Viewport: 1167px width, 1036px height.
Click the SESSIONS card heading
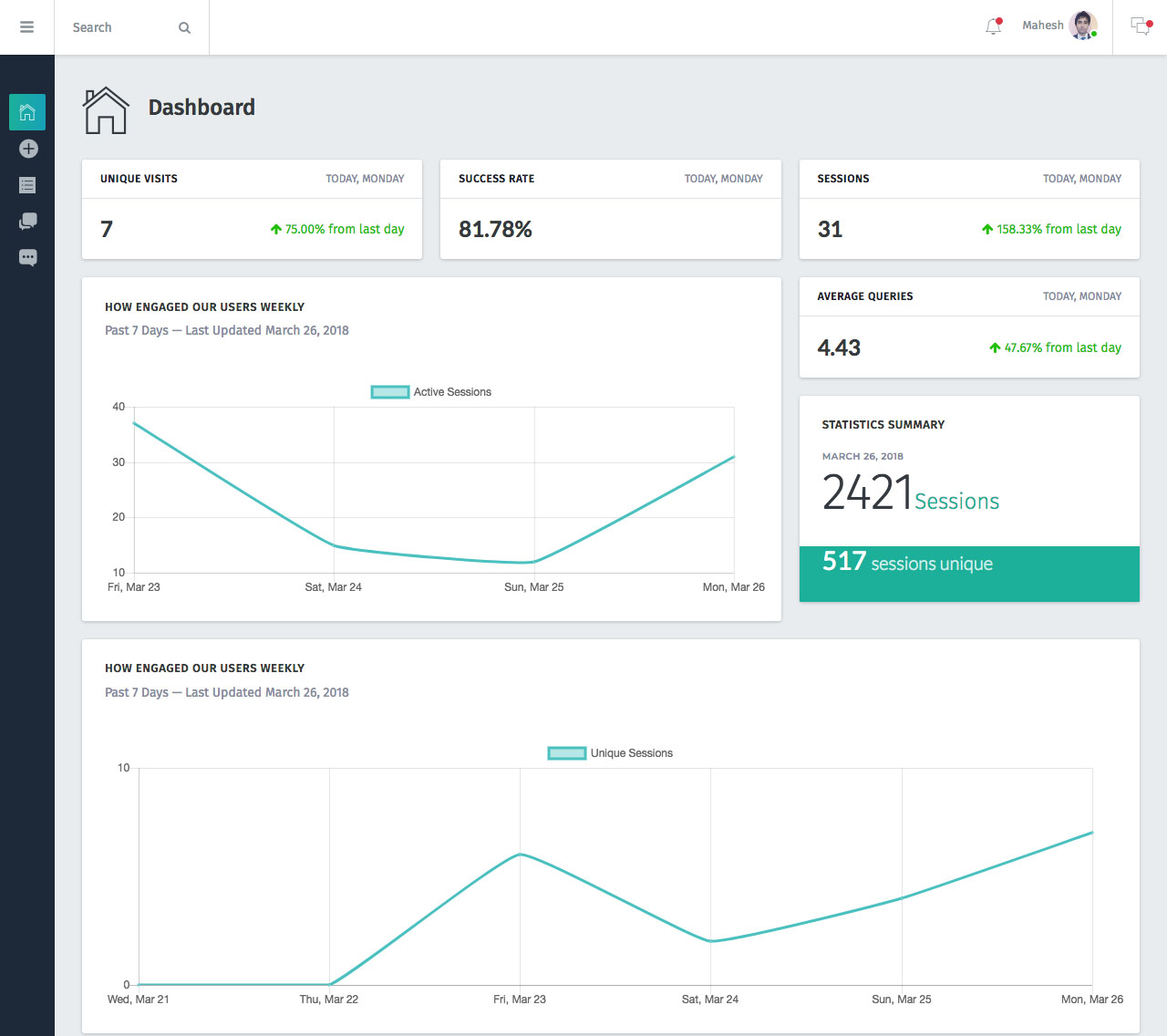click(x=843, y=179)
